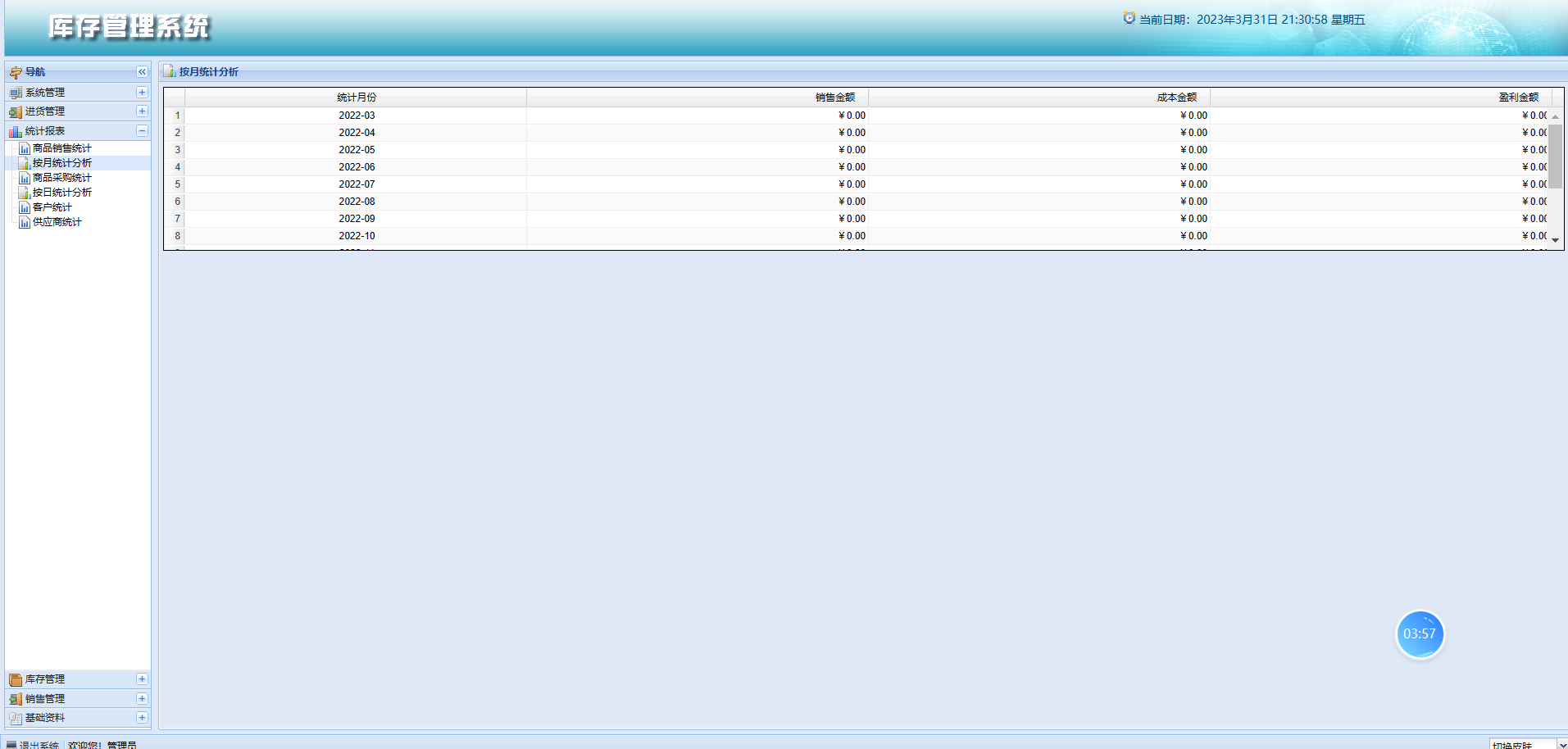Click the chart icon beside 商品销售统计
The width and height of the screenshot is (1568, 749).
[25, 148]
